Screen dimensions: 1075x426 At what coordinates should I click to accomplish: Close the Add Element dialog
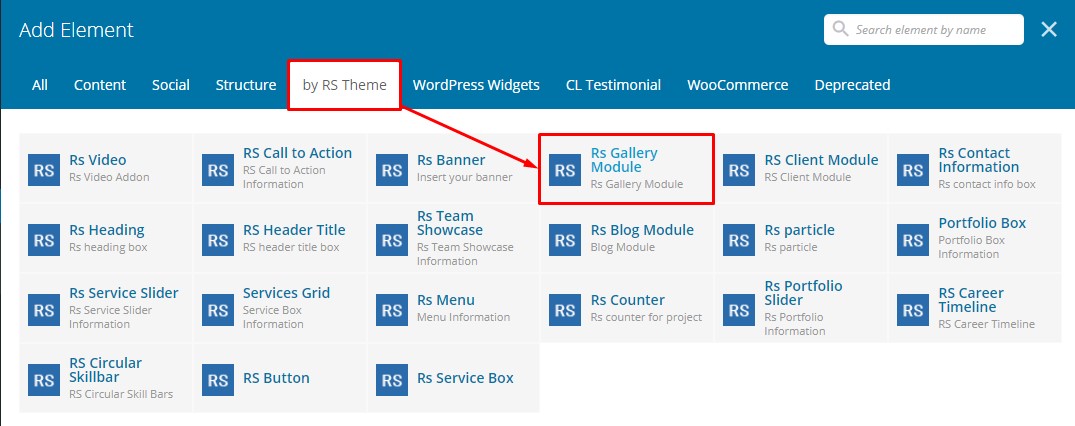point(1049,30)
